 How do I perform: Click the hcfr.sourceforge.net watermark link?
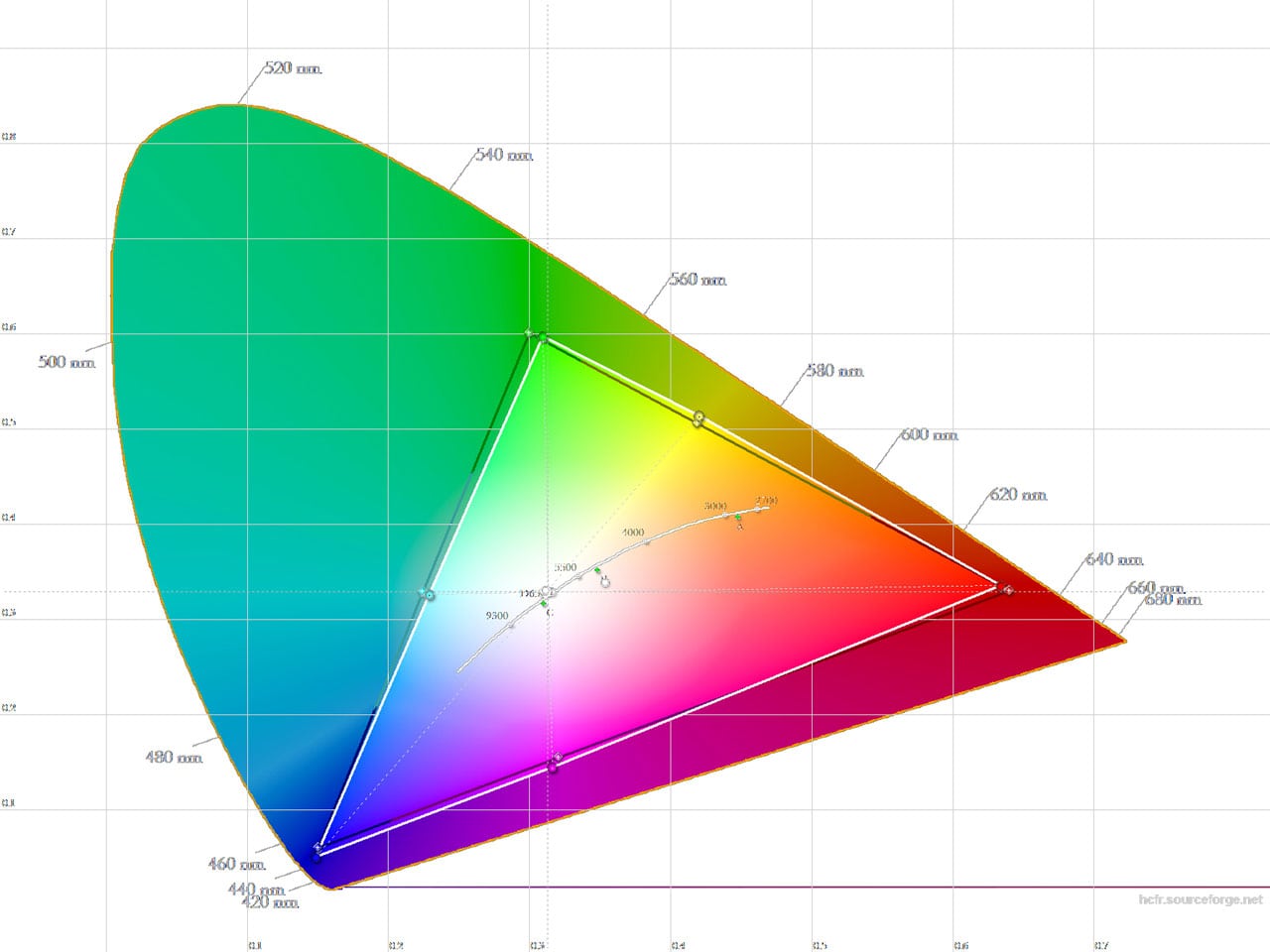(x=1201, y=899)
